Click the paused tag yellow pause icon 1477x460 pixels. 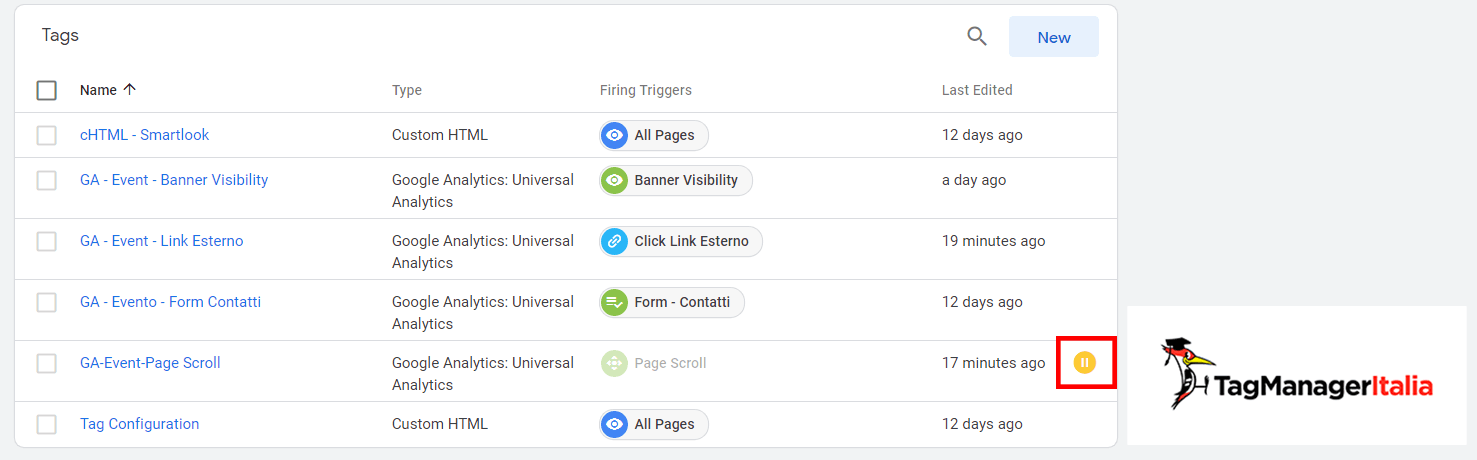1085,362
